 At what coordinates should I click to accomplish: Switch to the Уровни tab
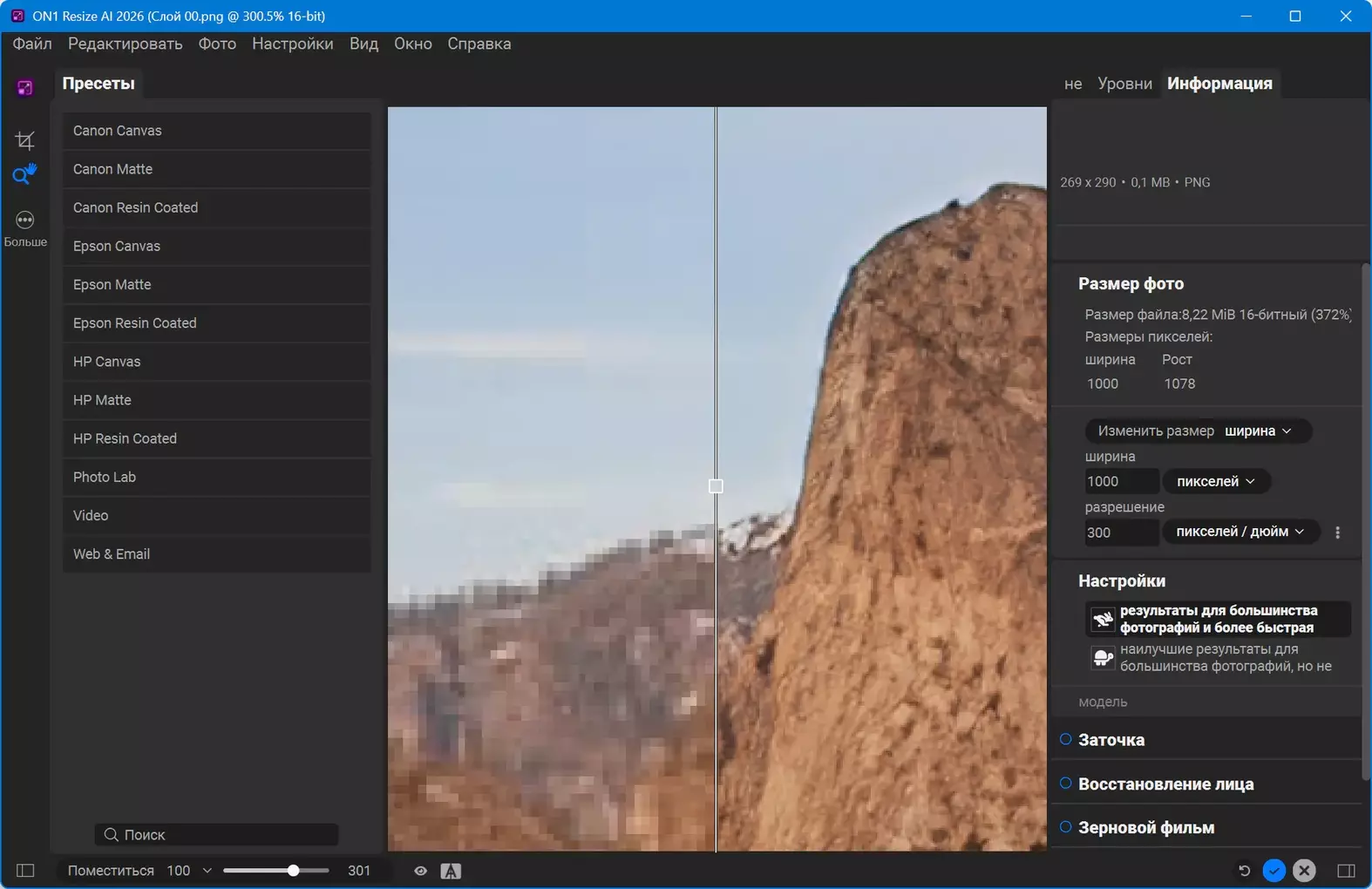(1124, 84)
